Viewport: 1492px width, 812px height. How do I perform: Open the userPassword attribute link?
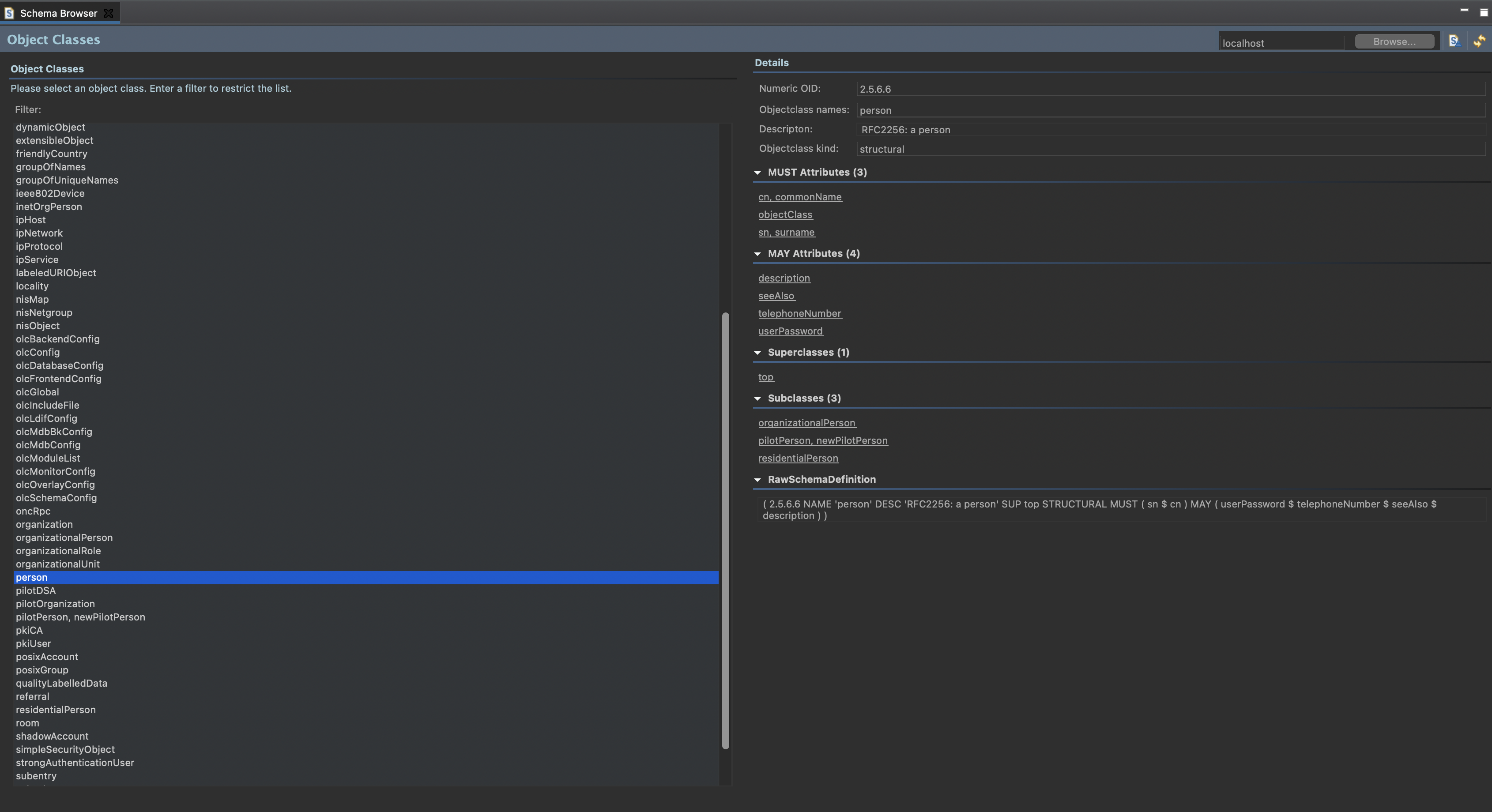(x=791, y=331)
